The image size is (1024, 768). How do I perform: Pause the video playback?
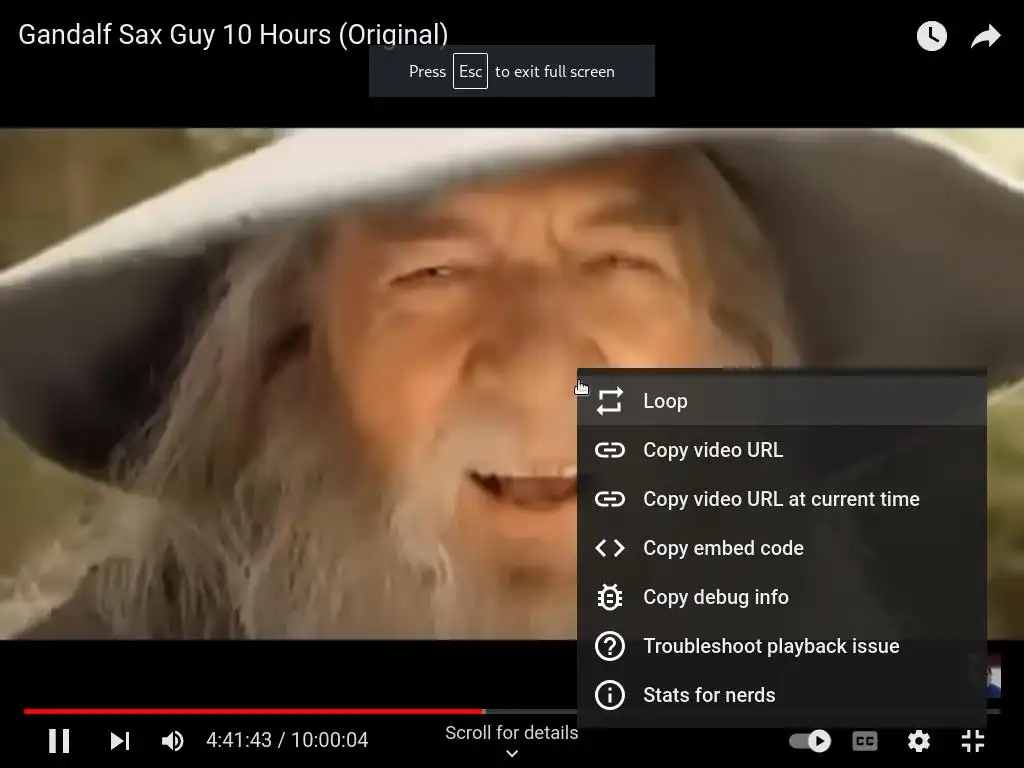pyautogui.click(x=59, y=741)
